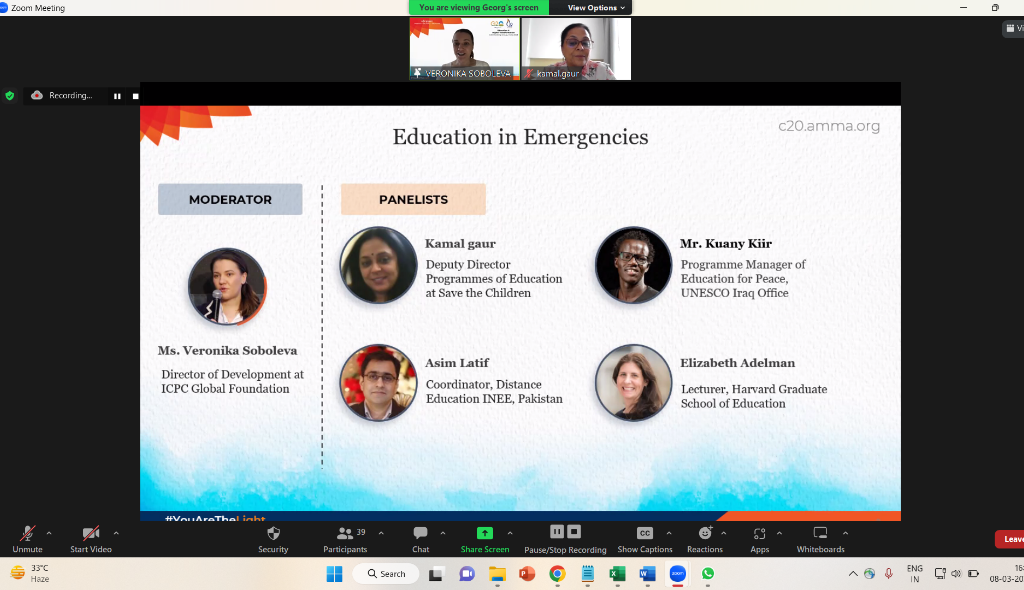
Task: Click the PANELISTS label on slide
Action: pyautogui.click(x=413, y=199)
